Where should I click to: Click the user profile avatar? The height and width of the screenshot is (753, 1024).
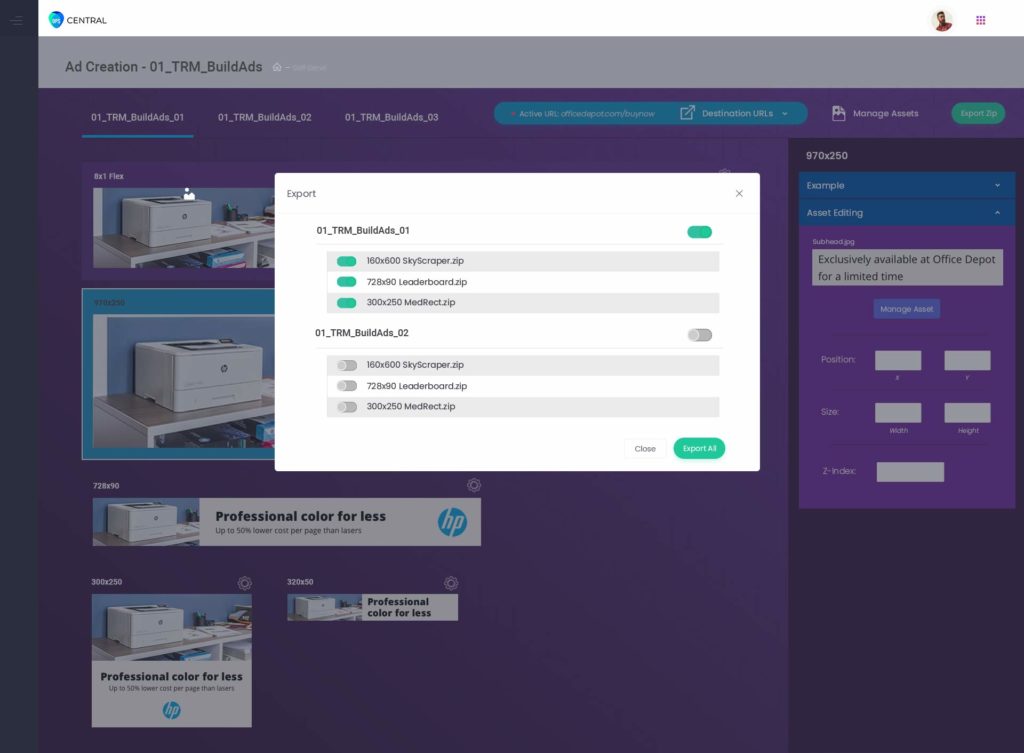[941, 20]
